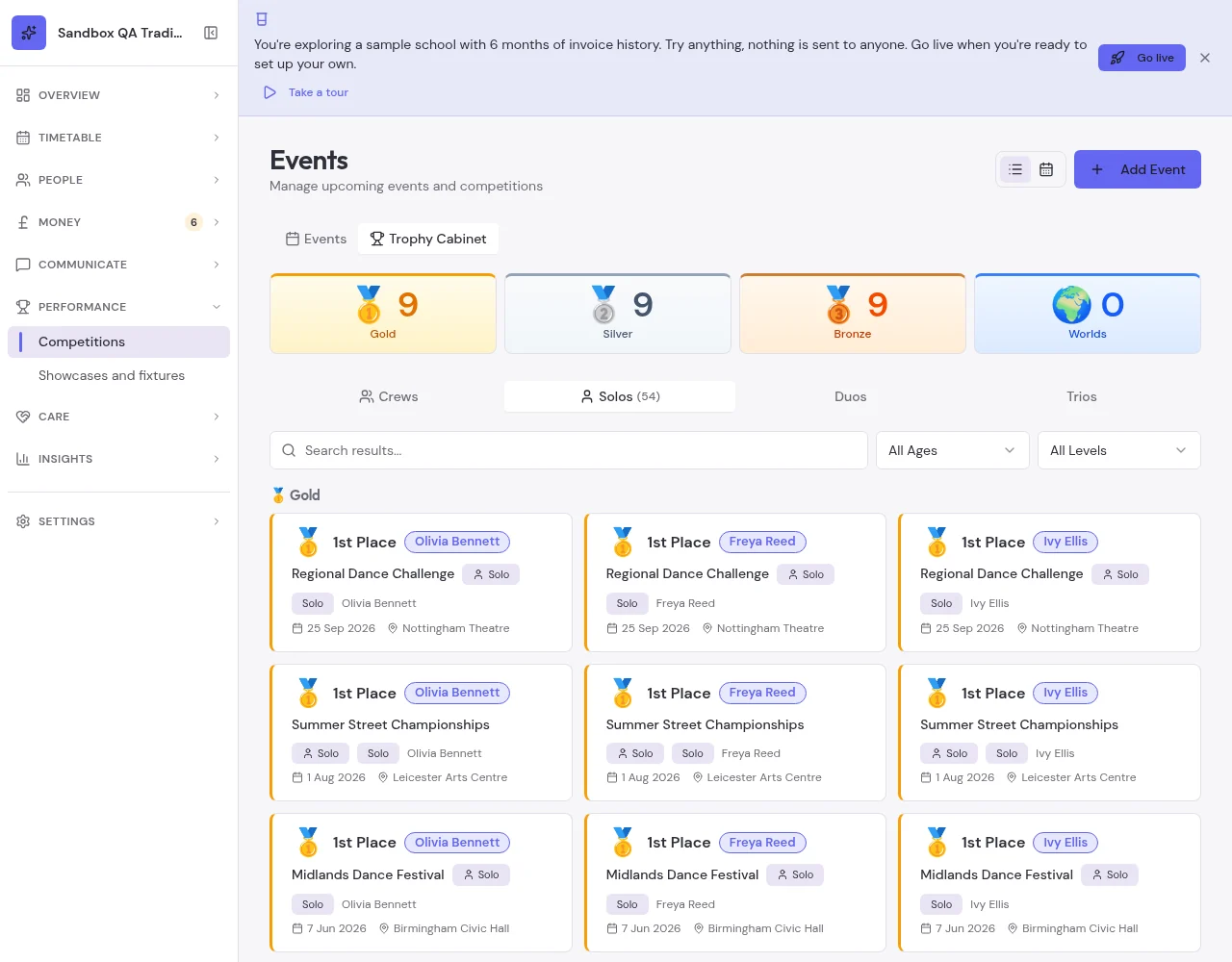Screen dimensions: 1232x962
Task: Click the search magnifier icon
Action: pos(289,450)
